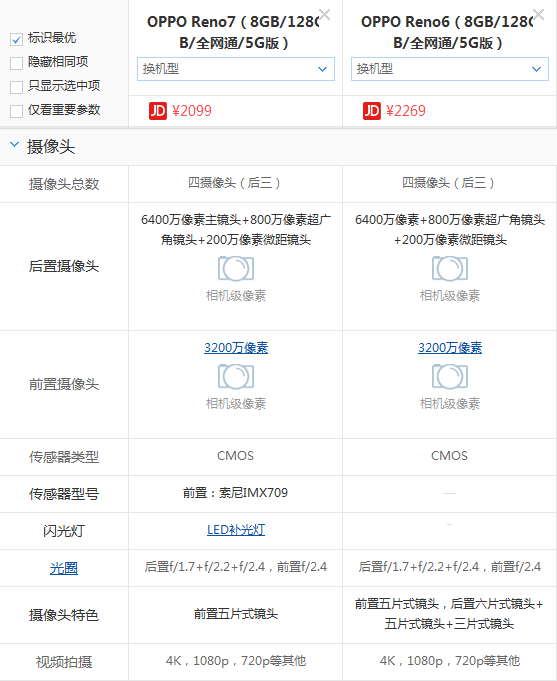Open the 光圈 parameter link
557x681 pixels.
click(x=64, y=568)
